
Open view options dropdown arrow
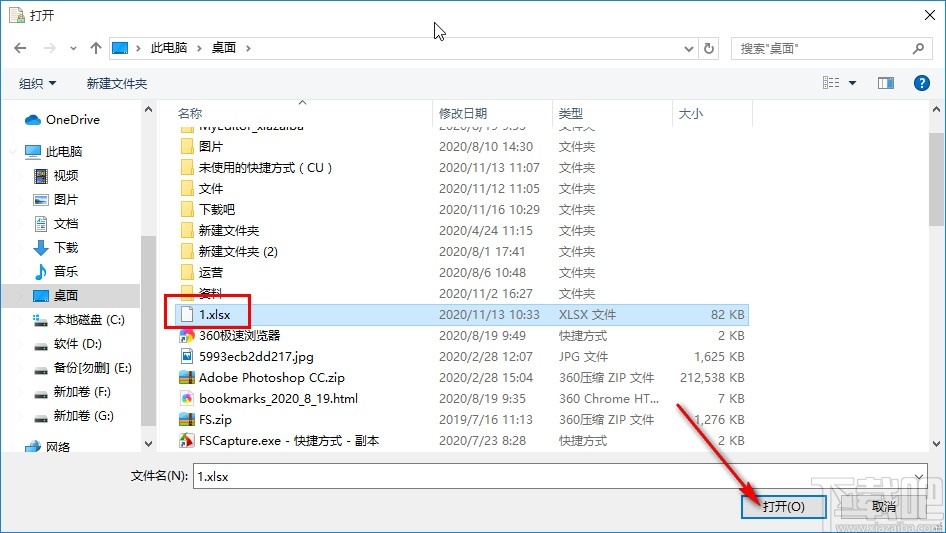(x=852, y=83)
